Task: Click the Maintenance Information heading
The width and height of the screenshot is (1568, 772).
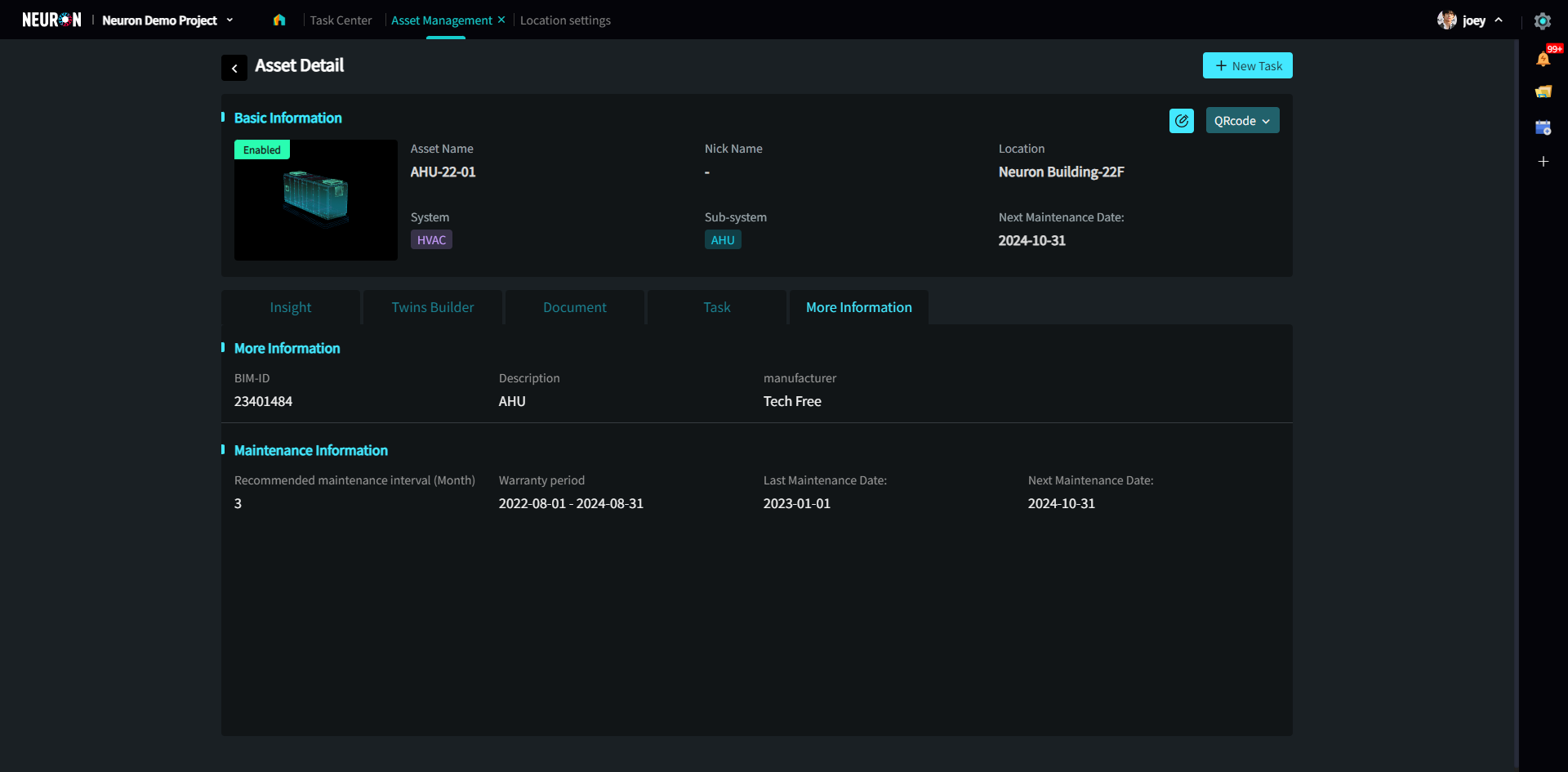Action: (x=311, y=450)
